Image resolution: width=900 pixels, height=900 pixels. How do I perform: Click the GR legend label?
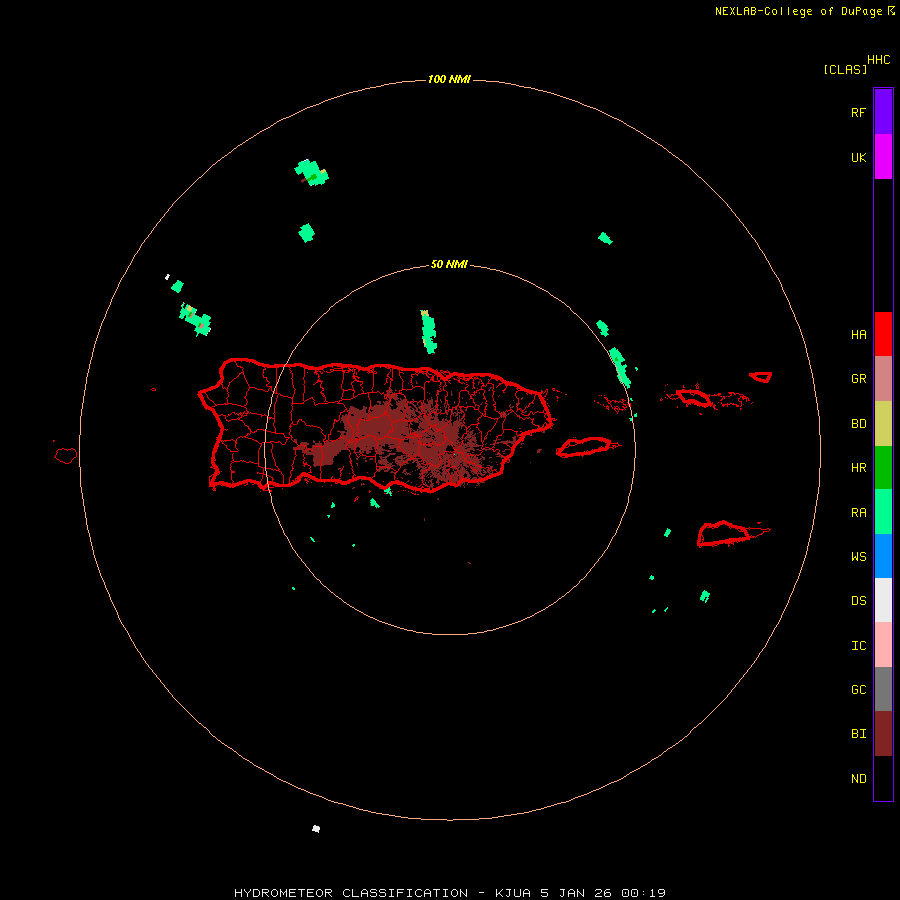click(858, 379)
